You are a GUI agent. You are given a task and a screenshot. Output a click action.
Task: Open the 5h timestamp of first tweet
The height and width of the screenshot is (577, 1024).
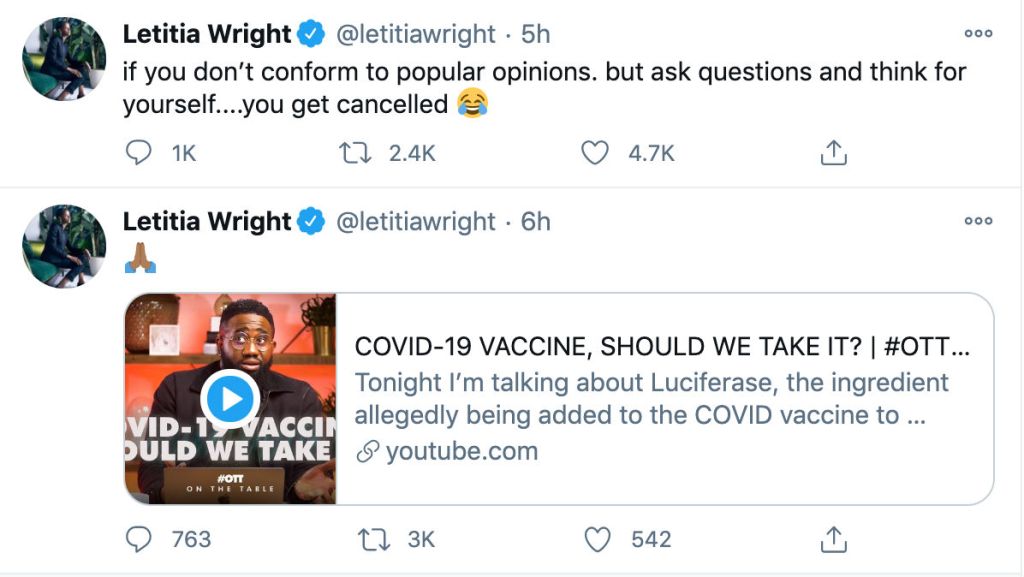(536, 34)
